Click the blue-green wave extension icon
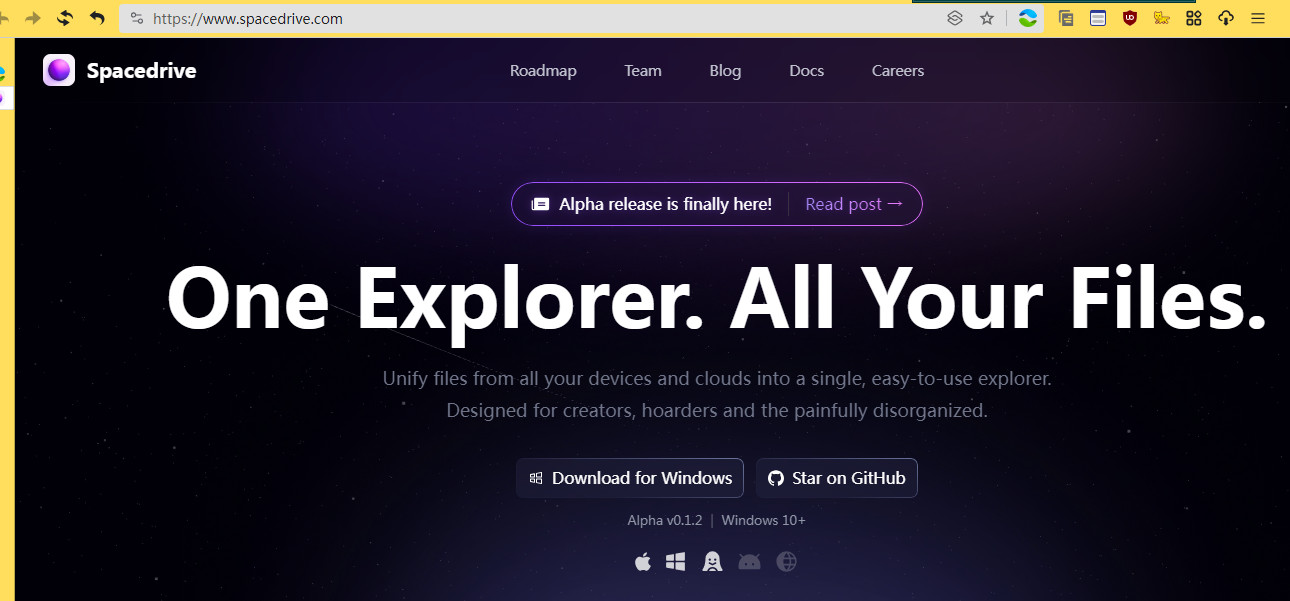The width and height of the screenshot is (1290, 601). 1027,18
